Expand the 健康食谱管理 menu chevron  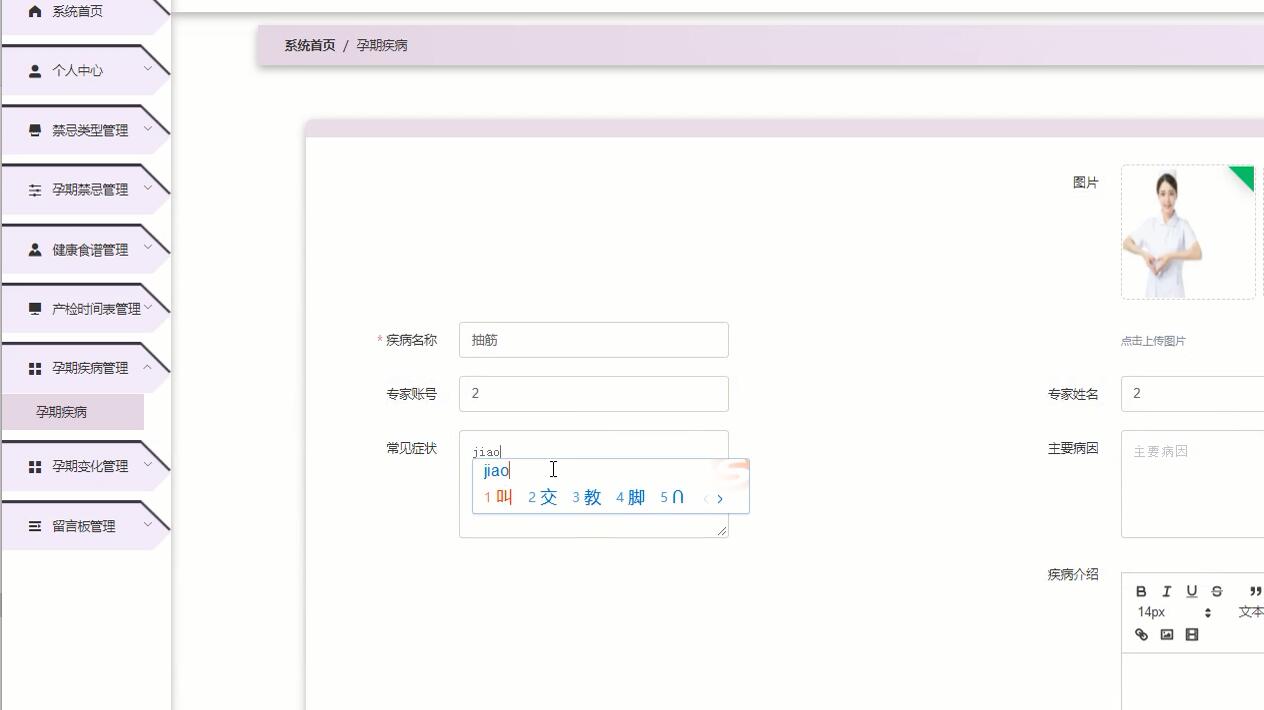148,247
